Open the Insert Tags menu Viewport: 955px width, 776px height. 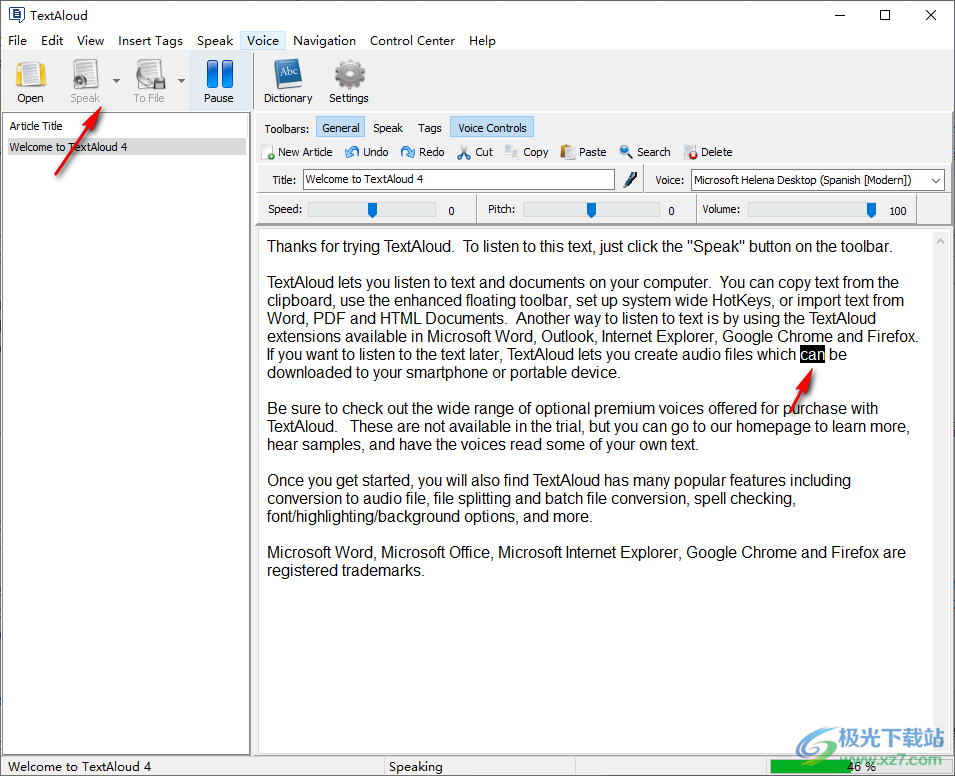coord(150,41)
